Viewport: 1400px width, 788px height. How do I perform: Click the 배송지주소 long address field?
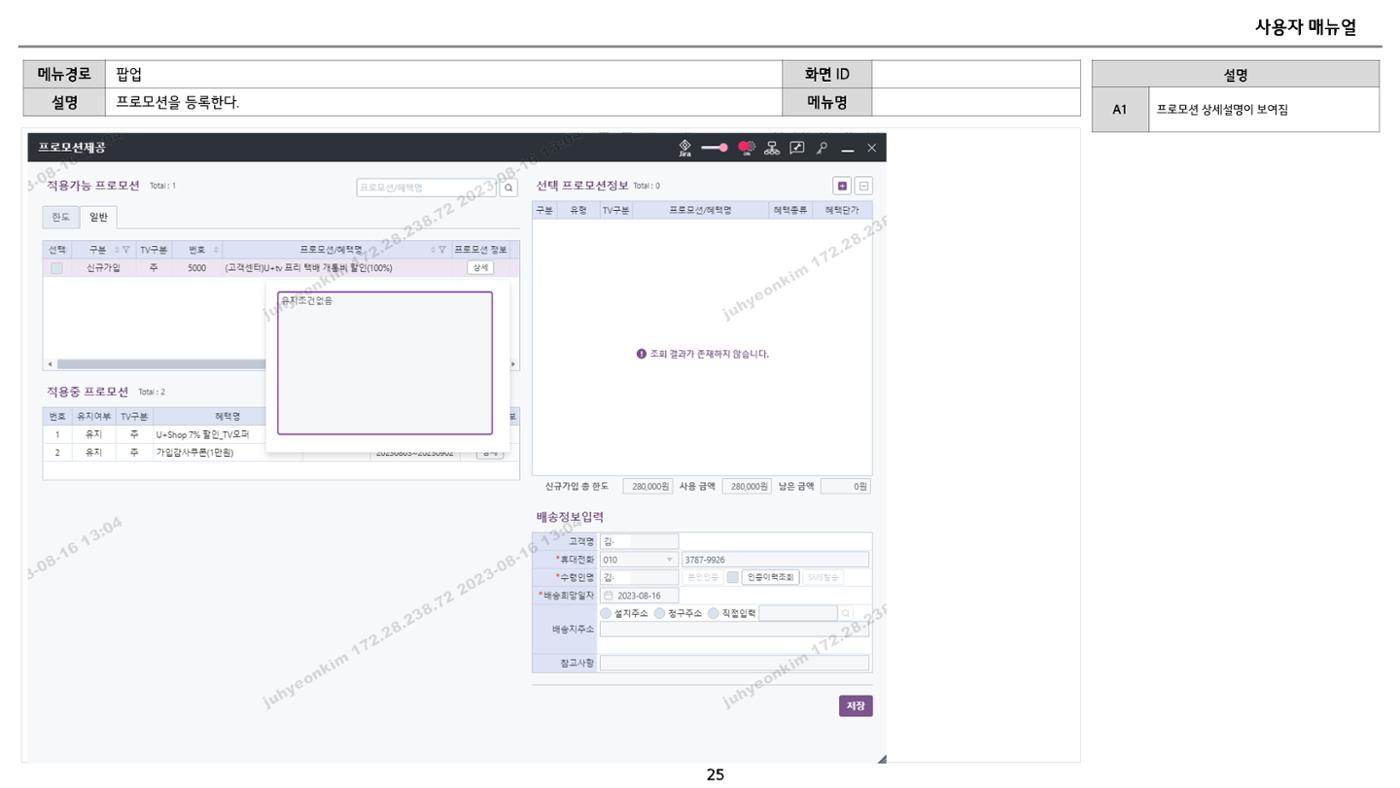click(734, 629)
